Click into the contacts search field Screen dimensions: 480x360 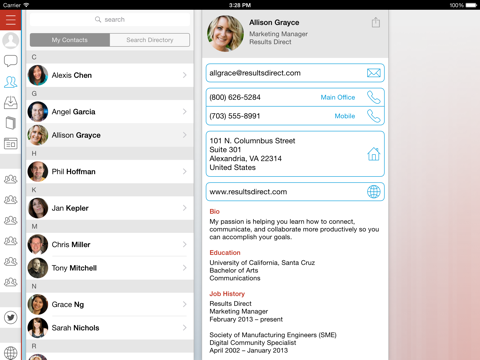pos(110,19)
